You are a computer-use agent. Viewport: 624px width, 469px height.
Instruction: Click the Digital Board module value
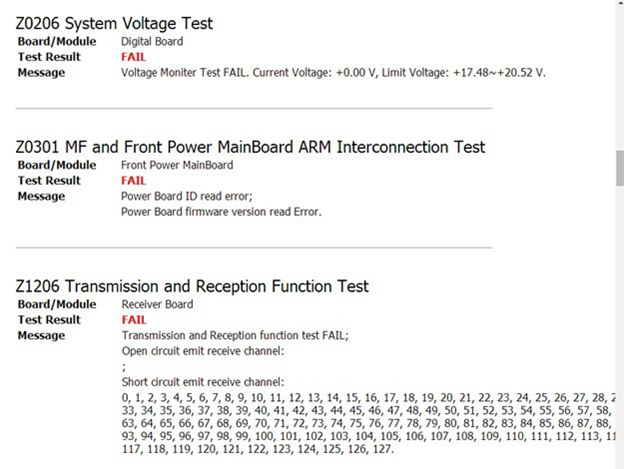pos(152,42)
